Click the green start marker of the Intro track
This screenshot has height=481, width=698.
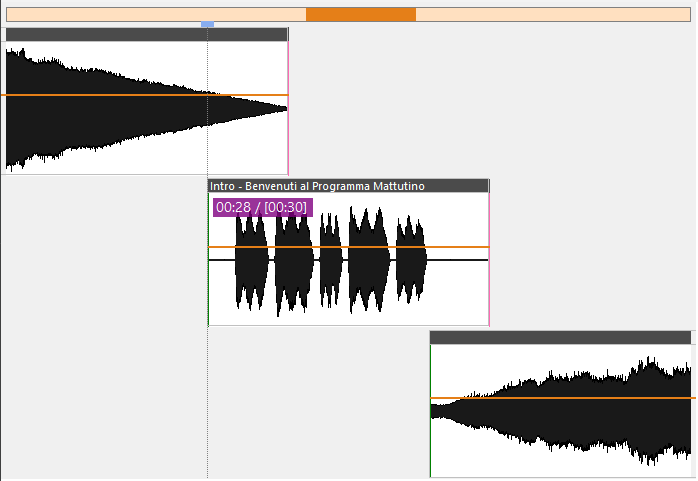click(208, 259)
